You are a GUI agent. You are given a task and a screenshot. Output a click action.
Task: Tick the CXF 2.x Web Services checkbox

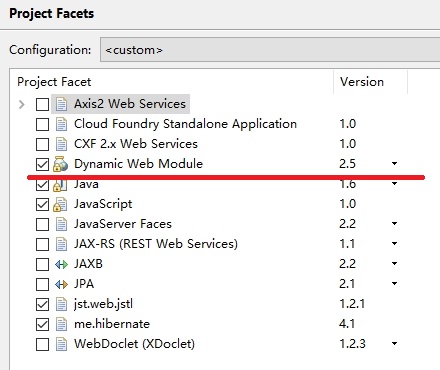coord(42,145)
